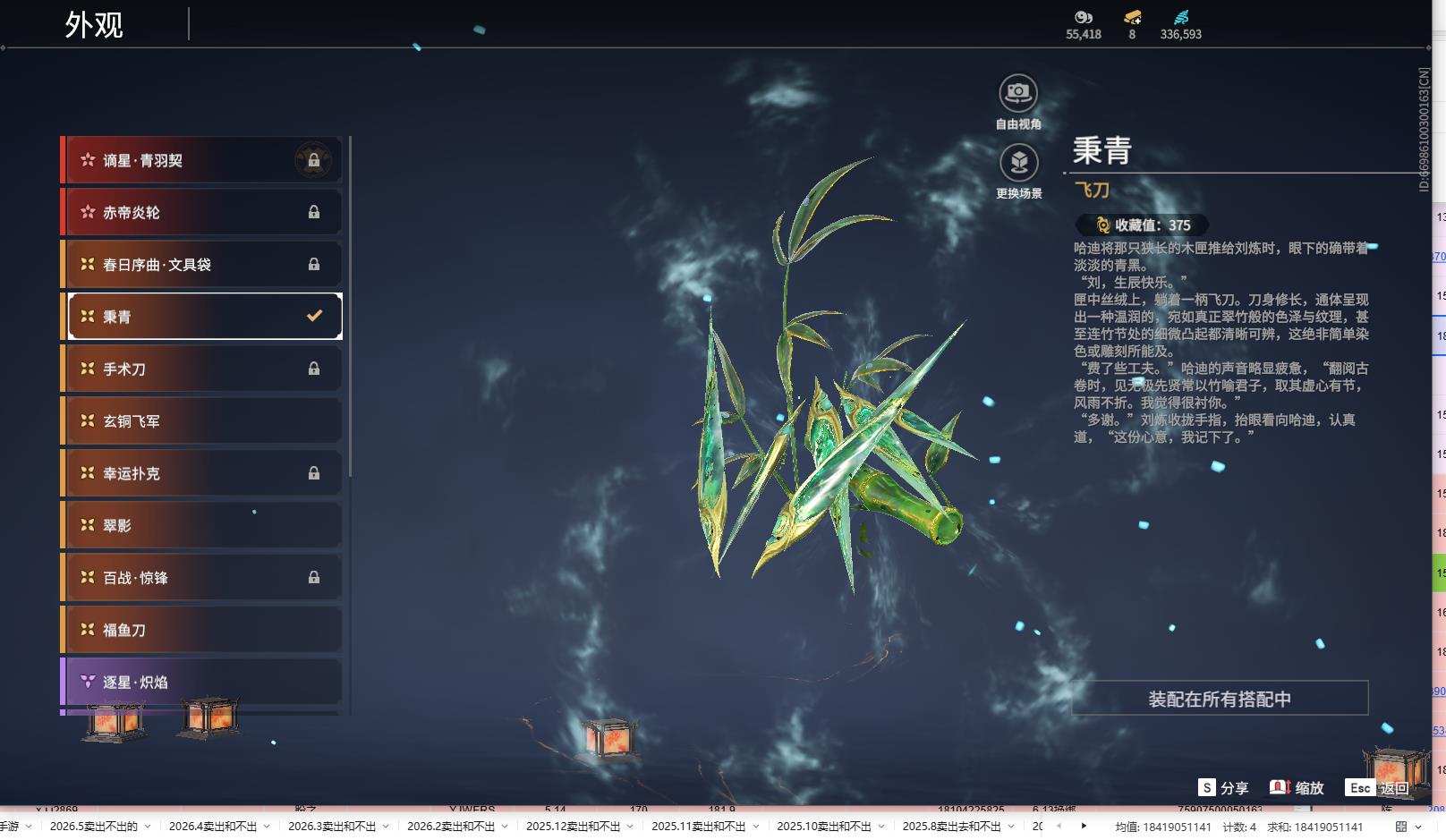Select the 玄铜飞军 skin

point(201,420)
